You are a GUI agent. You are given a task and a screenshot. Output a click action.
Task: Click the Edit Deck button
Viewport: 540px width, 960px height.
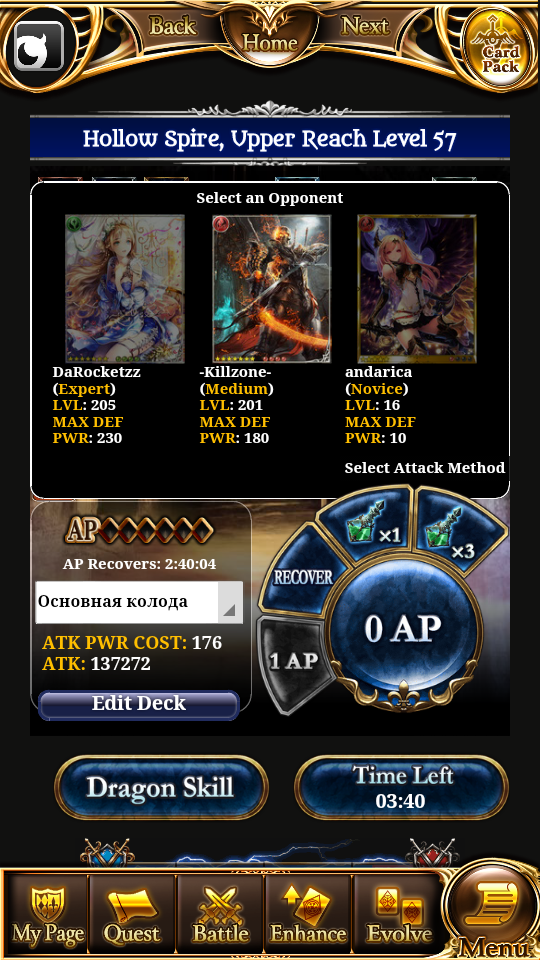(139, 704)
